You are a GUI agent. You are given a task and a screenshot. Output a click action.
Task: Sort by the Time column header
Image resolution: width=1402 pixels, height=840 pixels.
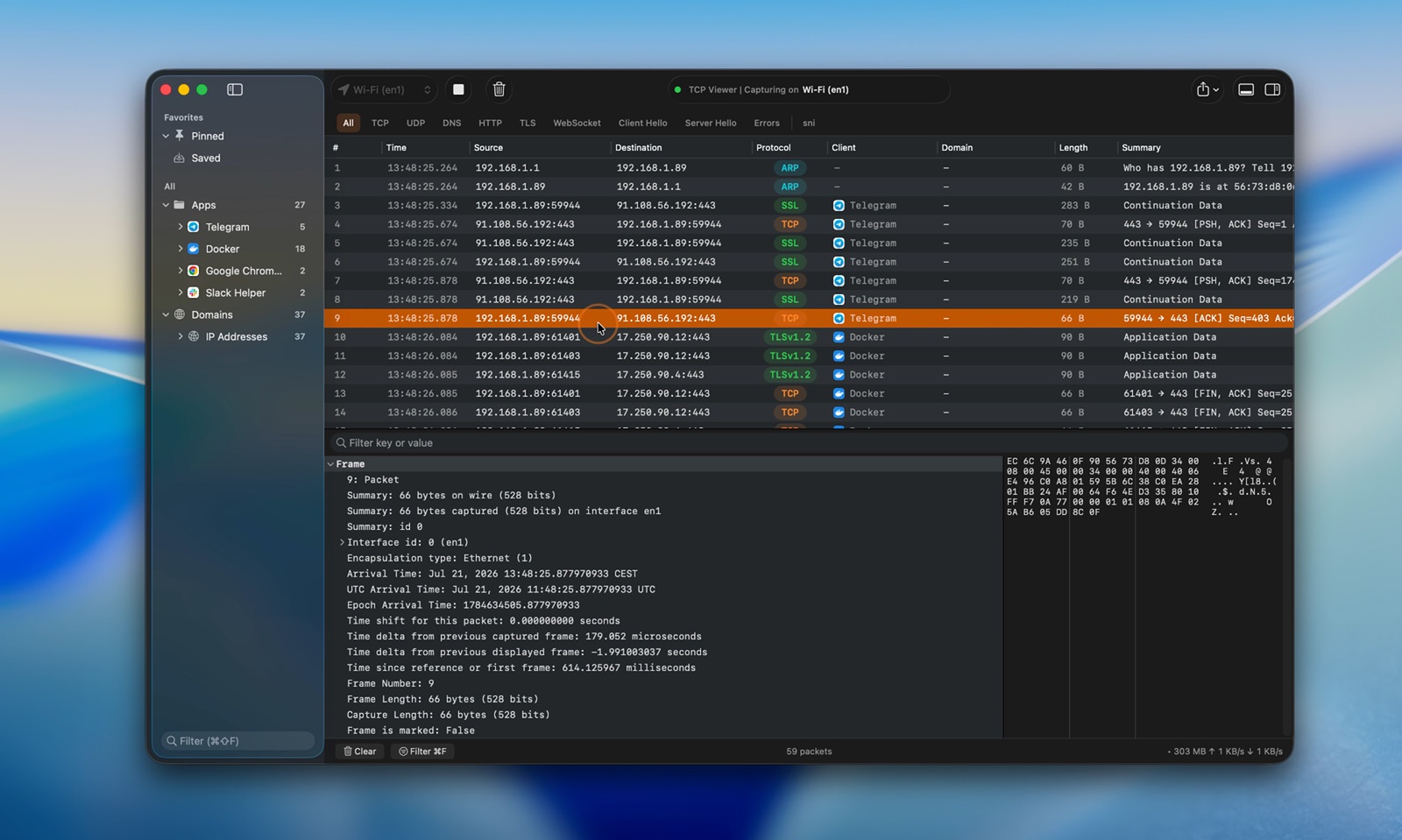pyautogui.click(x=396, y=148)
